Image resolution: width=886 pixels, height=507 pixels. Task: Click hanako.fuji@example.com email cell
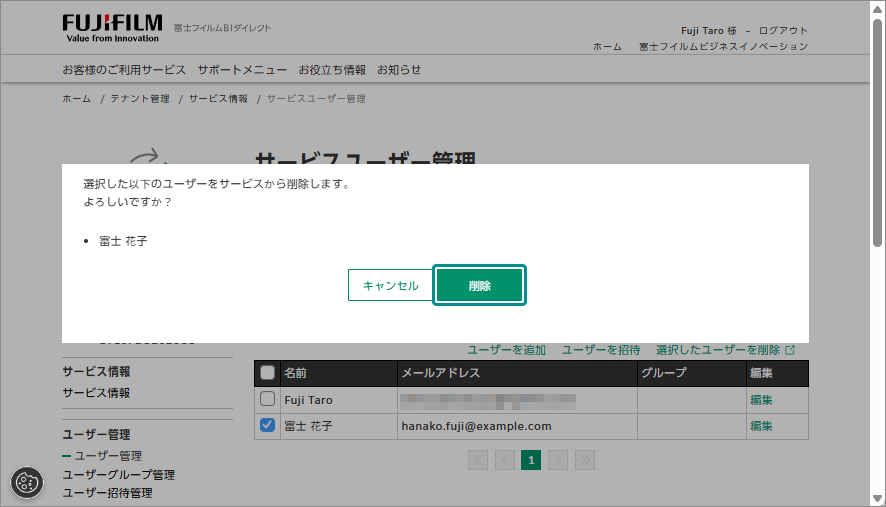[517, 426]
